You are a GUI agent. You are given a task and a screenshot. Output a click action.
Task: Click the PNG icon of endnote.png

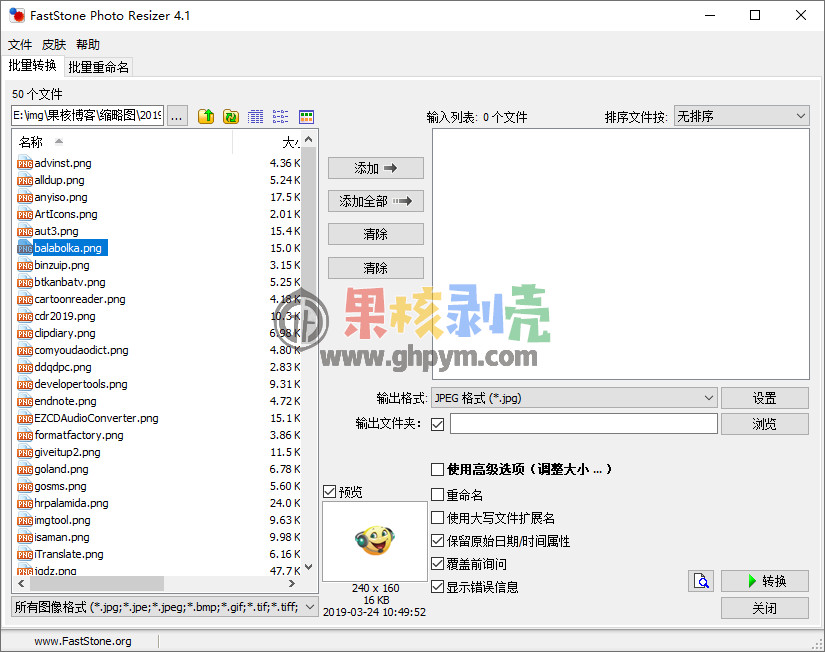(25, 402)
